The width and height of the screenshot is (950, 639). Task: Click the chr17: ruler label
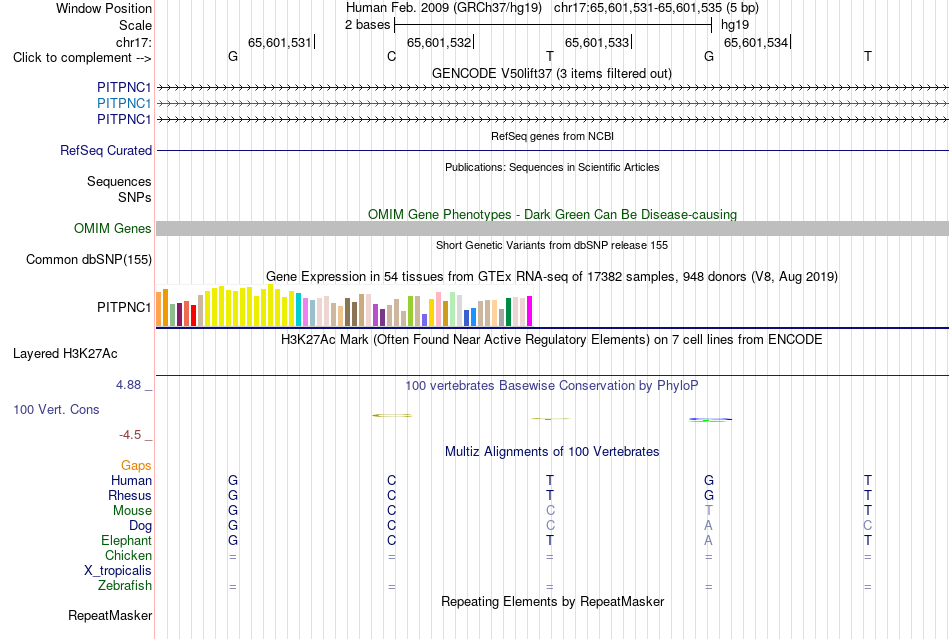133,42
